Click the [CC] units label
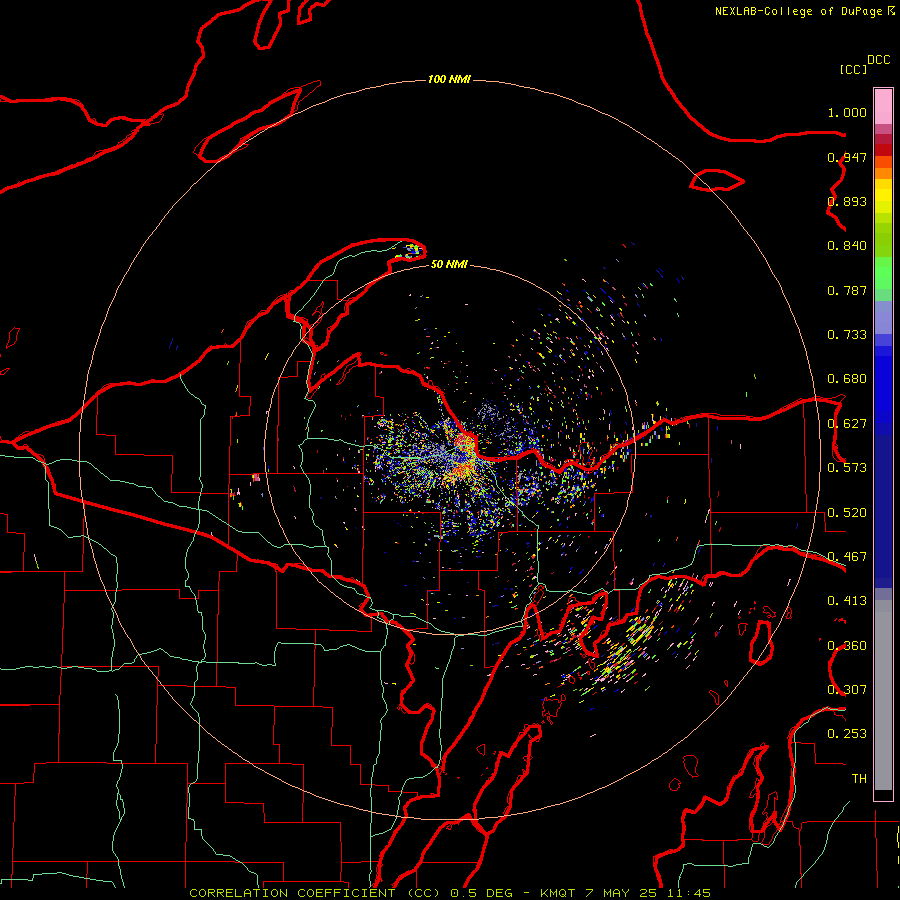The image size is (900, 900). click(854, 69)
